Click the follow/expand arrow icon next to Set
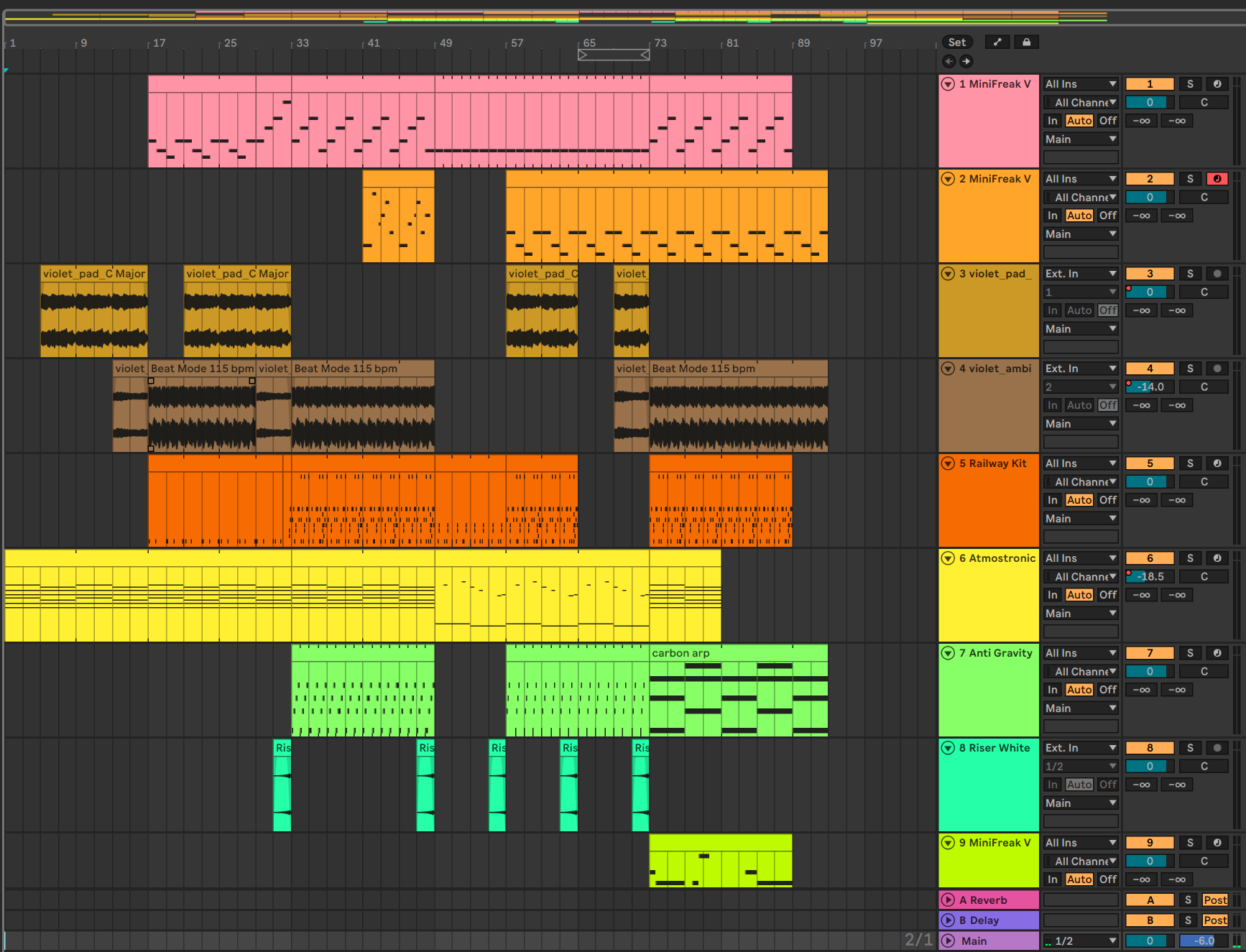The image size is (1246, 952). click(997, 42)
